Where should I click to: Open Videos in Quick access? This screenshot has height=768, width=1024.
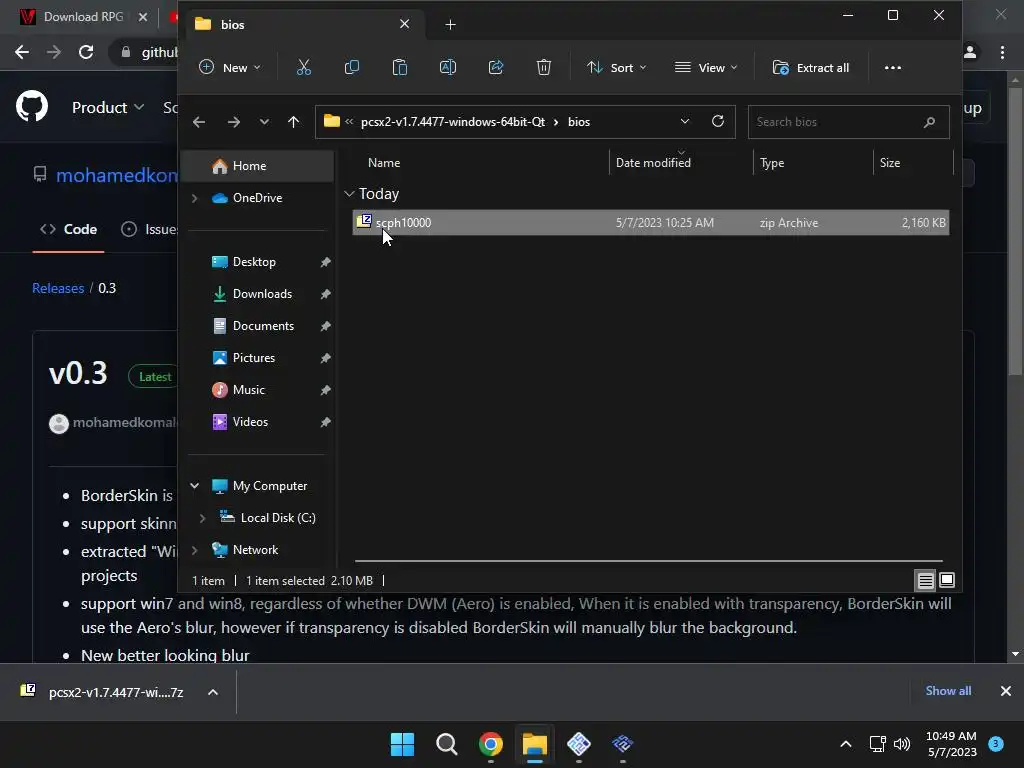(250, 422)
